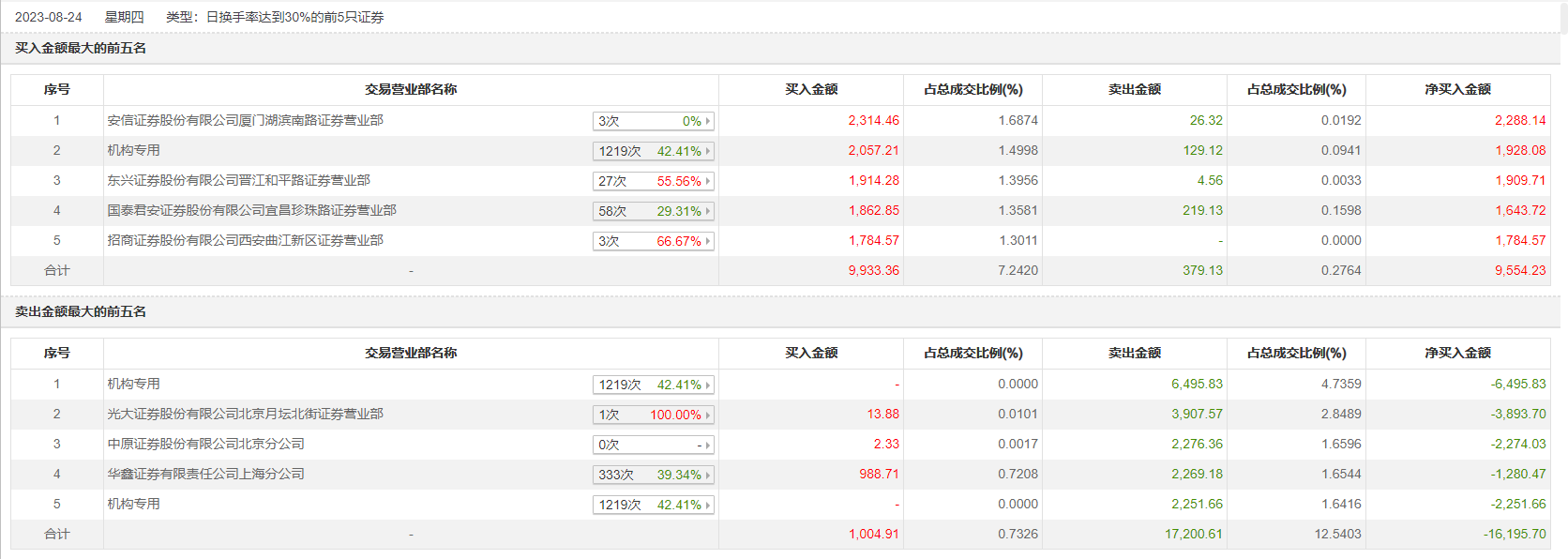Click the 2023-08-24 date text
This screenshot has height=559, width=1568.
click(x=48, y=17)
